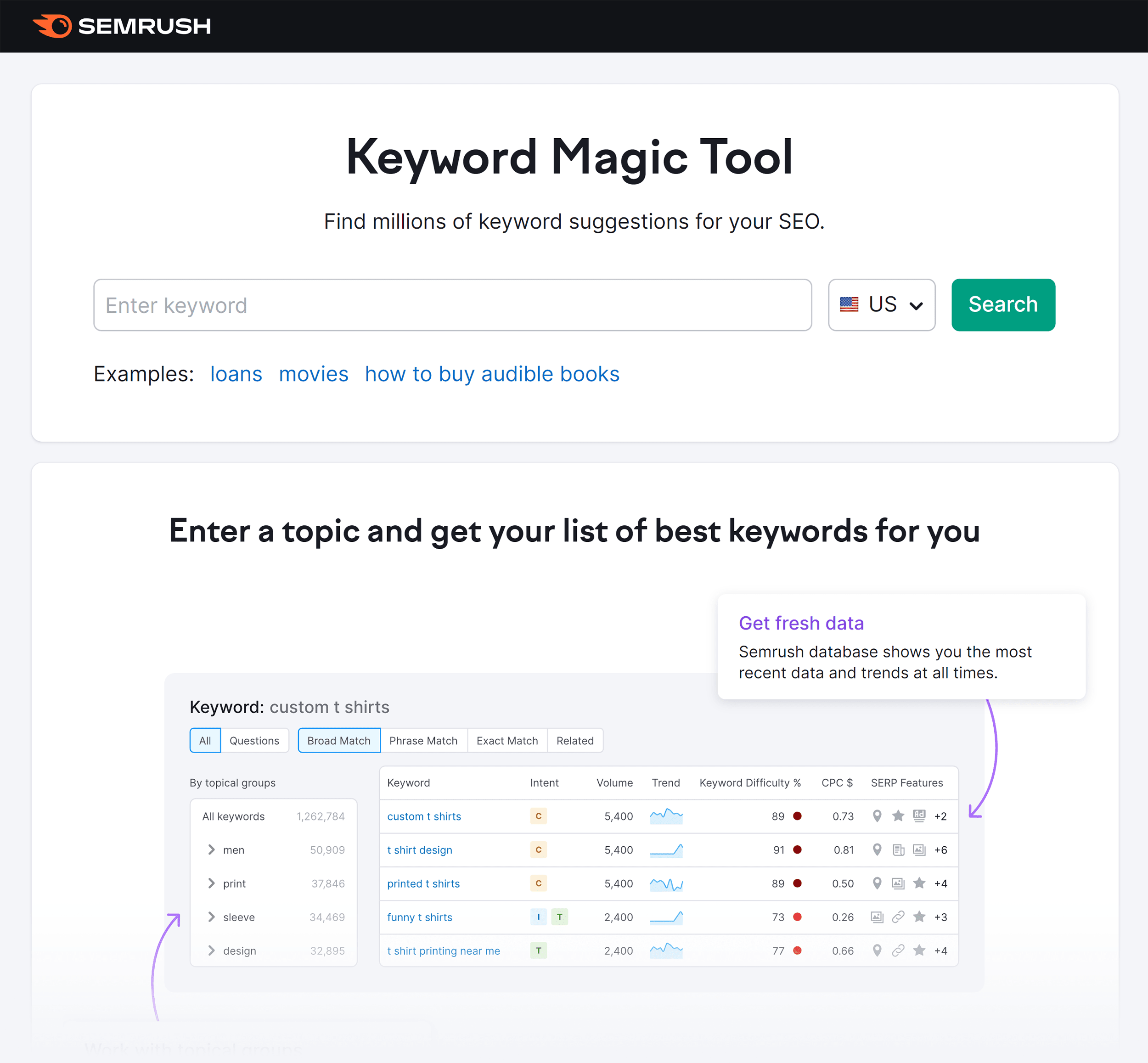The image size is (1148, 1063).
Task: Click the how to buy audible books link
Action: point(492,374)
